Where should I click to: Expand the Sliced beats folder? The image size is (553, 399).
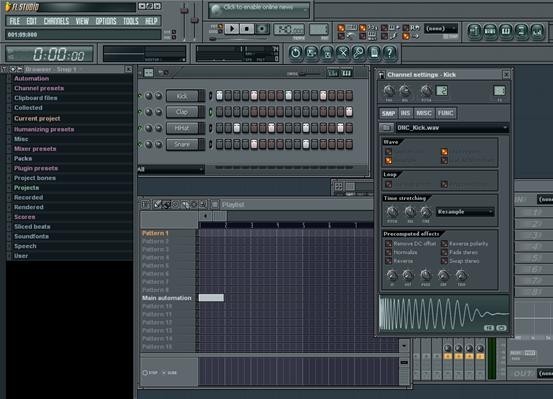(x=32, y=226)
